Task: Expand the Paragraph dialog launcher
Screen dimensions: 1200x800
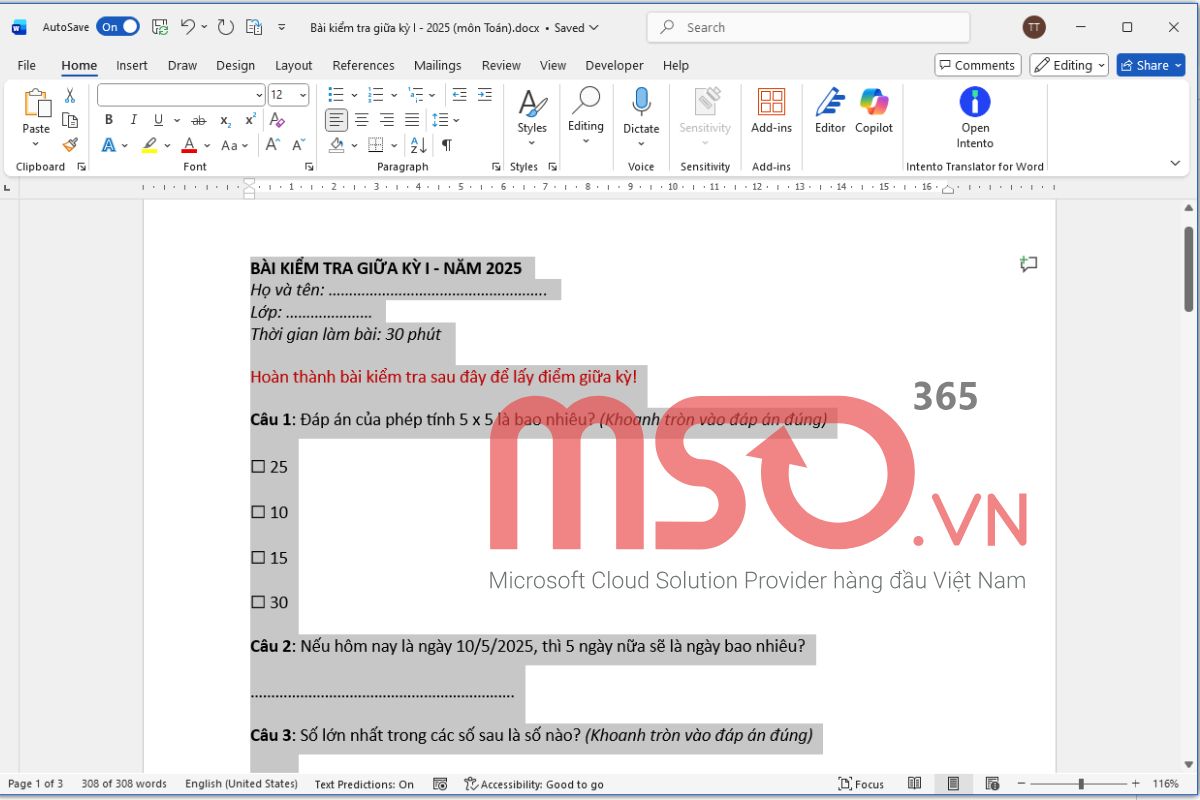Action: tap(496, 167)
